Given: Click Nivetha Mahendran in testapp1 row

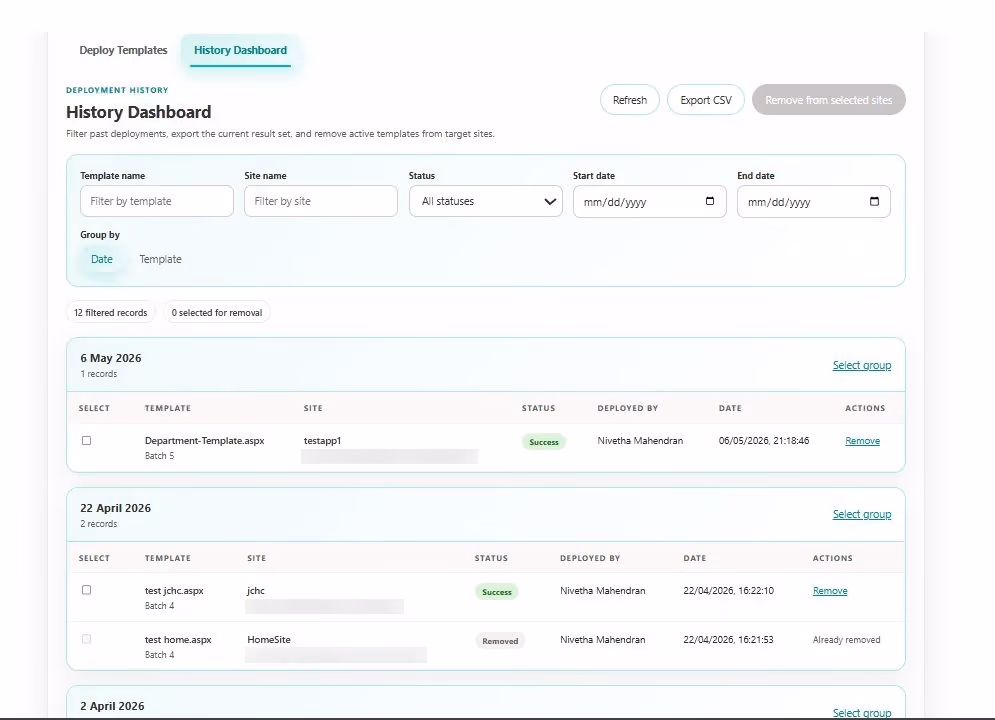Looking at the screenshot, I should coord(640,441).
